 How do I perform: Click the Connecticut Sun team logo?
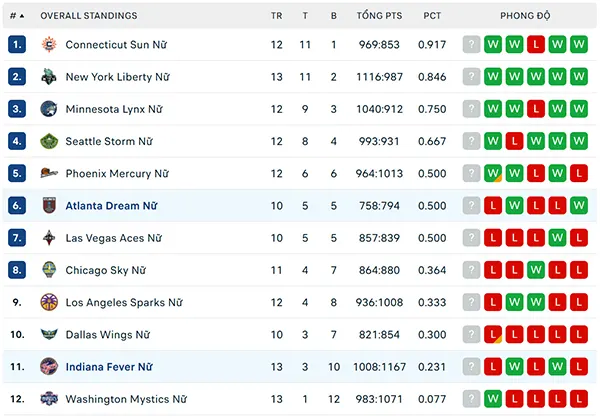(49, 44)
